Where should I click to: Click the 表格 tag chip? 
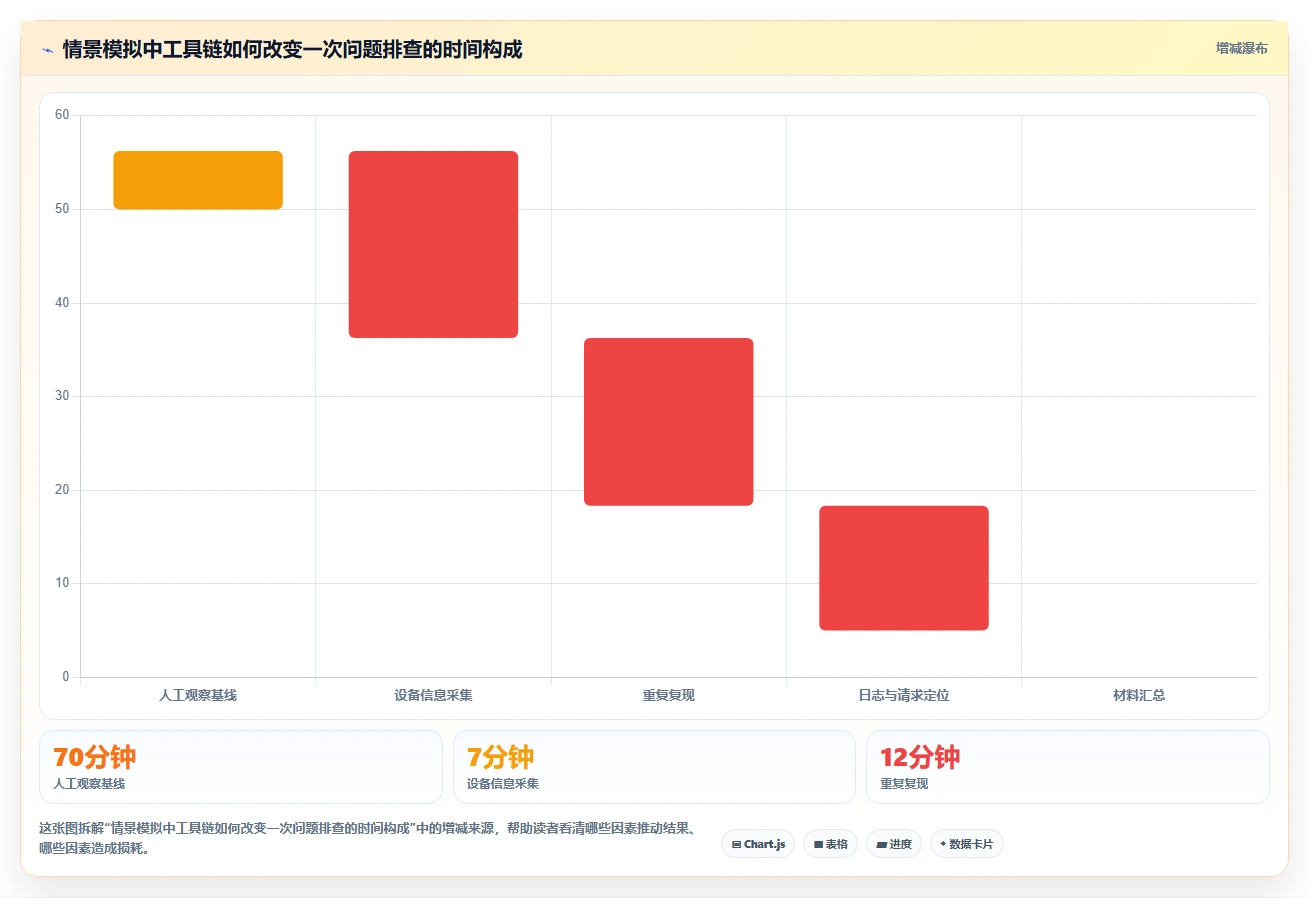[x=830, y=844]
